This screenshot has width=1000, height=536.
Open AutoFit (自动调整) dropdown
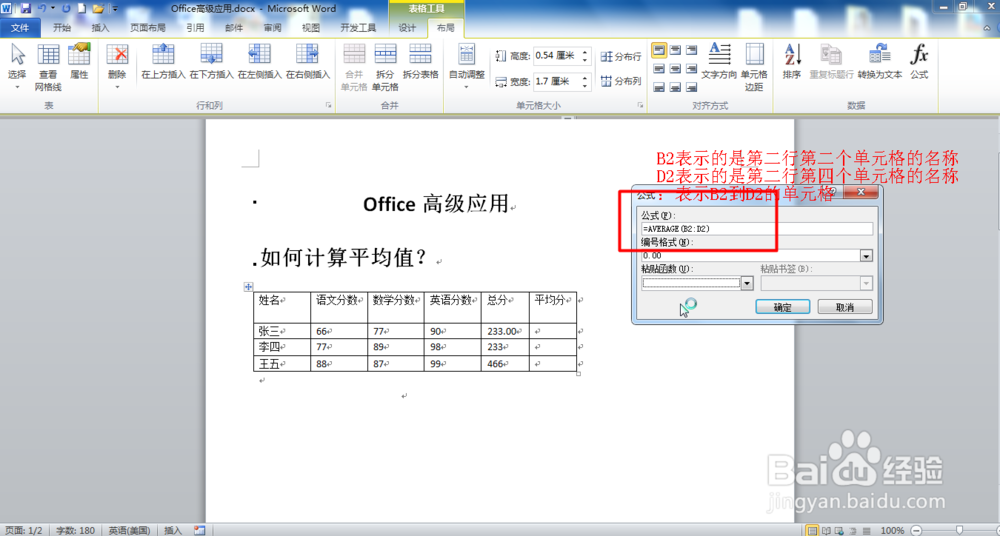click(467, 66)
